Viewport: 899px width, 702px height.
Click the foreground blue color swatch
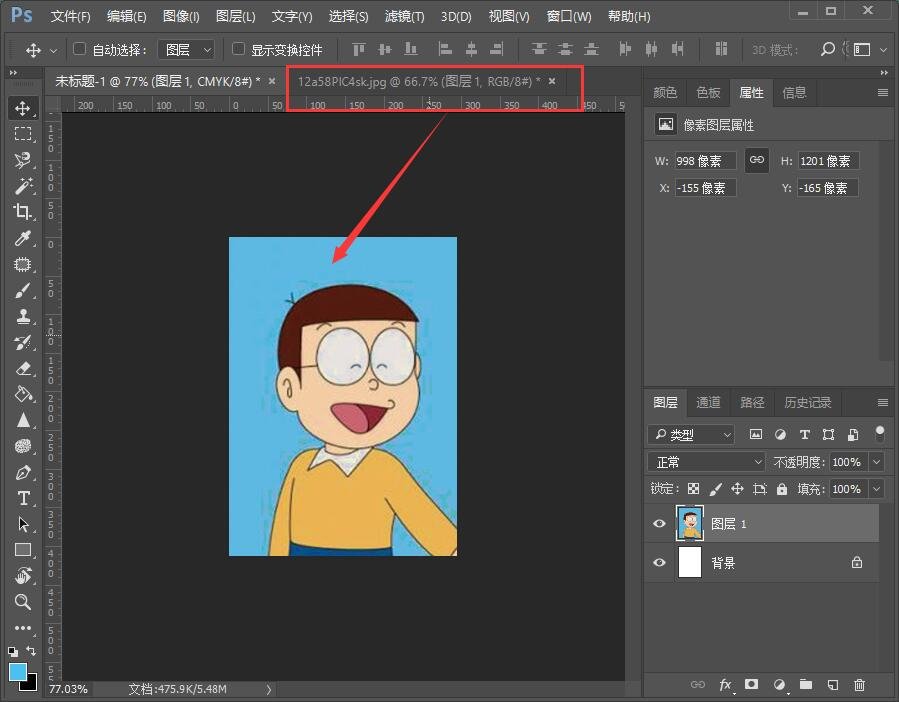pyautogui.click(x=17, y=672)
